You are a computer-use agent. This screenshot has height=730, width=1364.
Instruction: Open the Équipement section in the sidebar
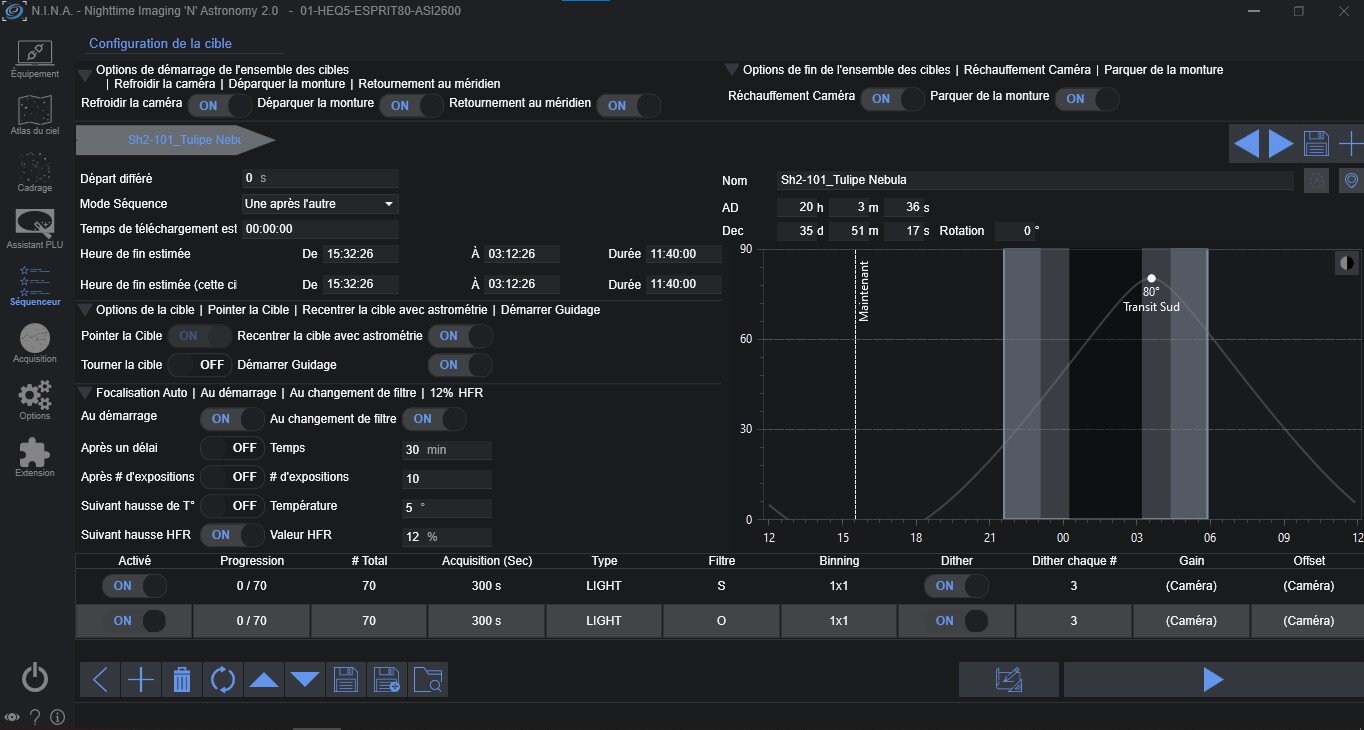pyautogui.click(x=35, y=60)
